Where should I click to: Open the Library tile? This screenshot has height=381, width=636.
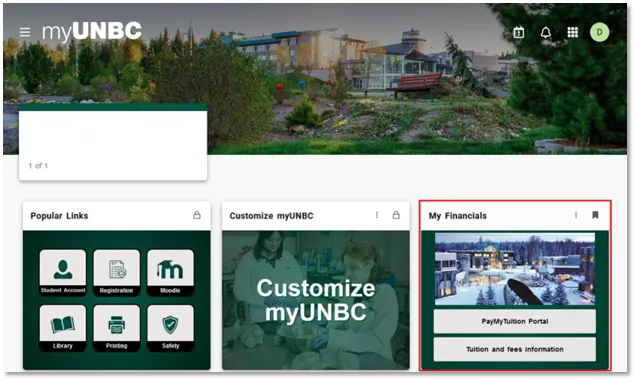click(x=63, y=328)
